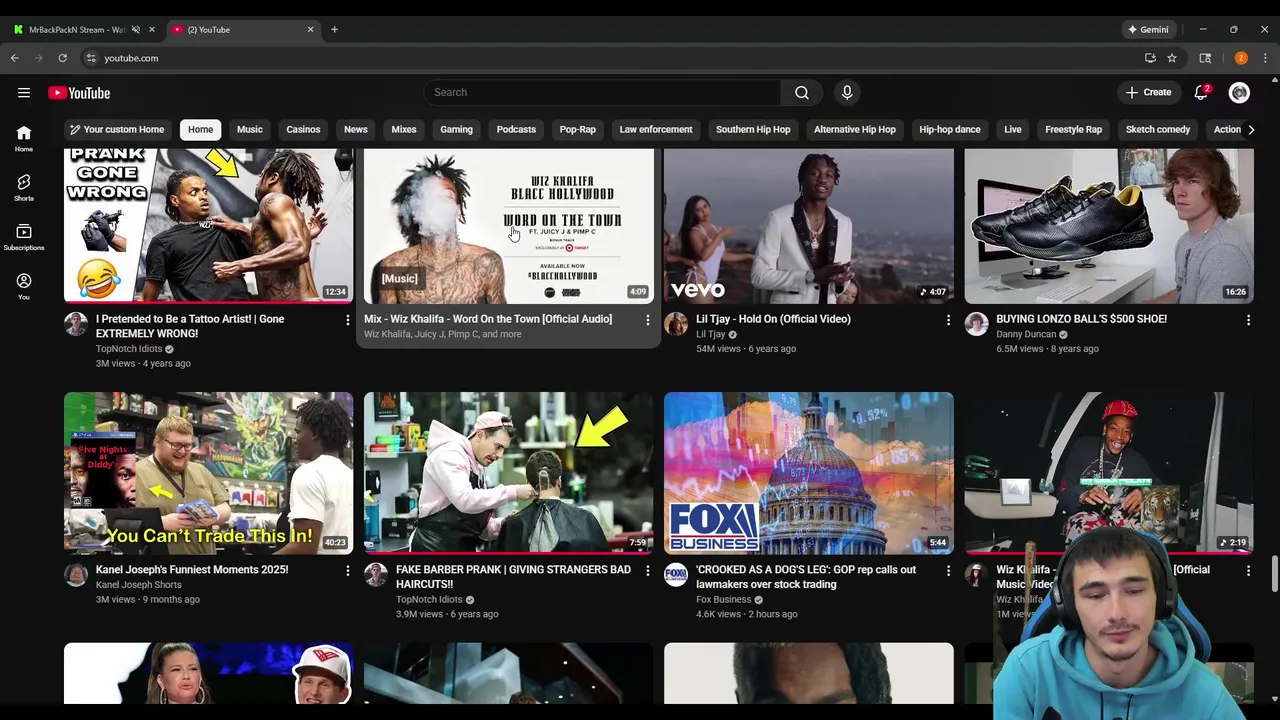Select the Pop-Rap chip
The height and width of the screenshot is (720, 1280).
(578, 129)
